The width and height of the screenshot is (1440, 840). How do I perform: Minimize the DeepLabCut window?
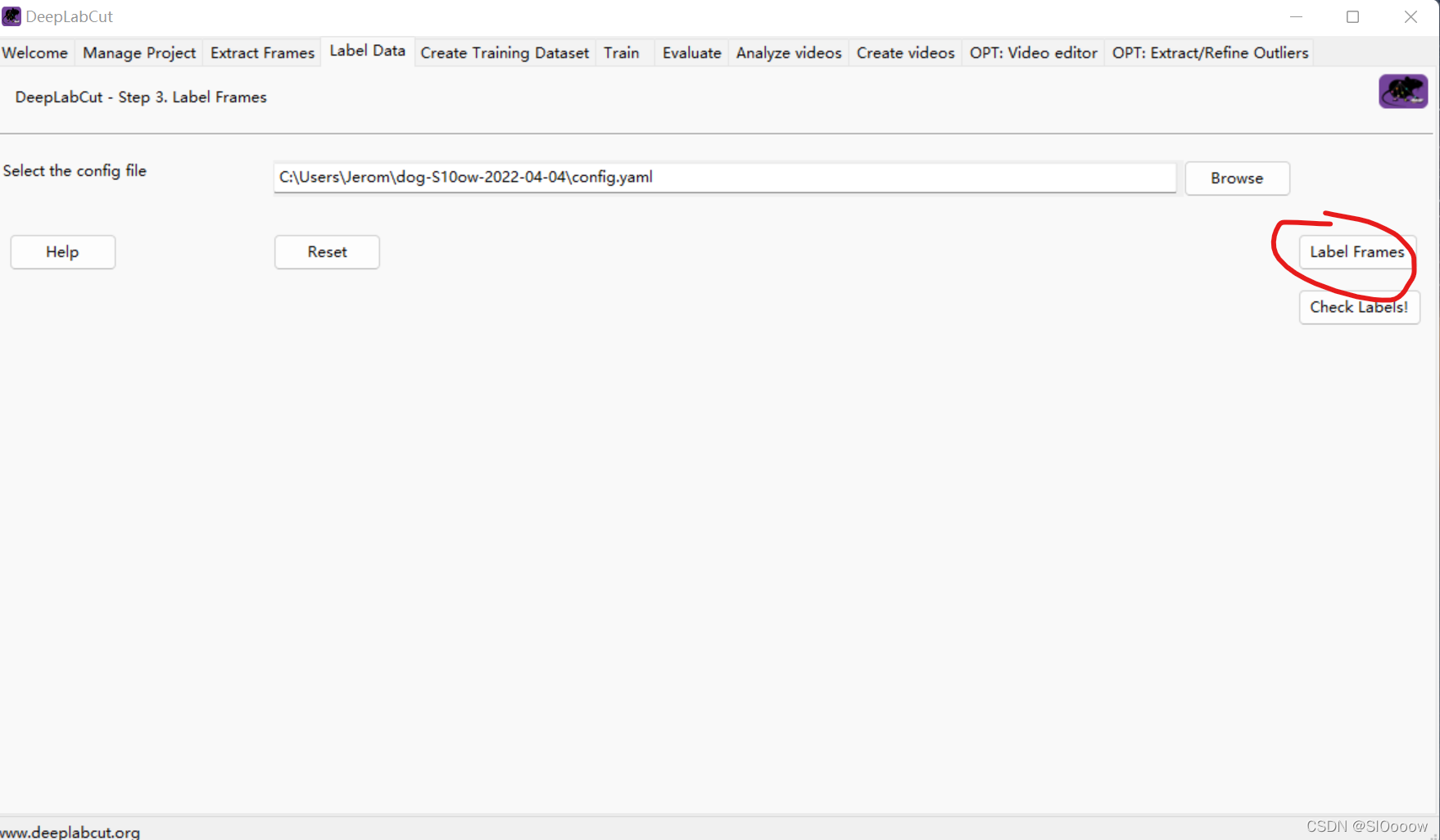(x=1296, y=17)
